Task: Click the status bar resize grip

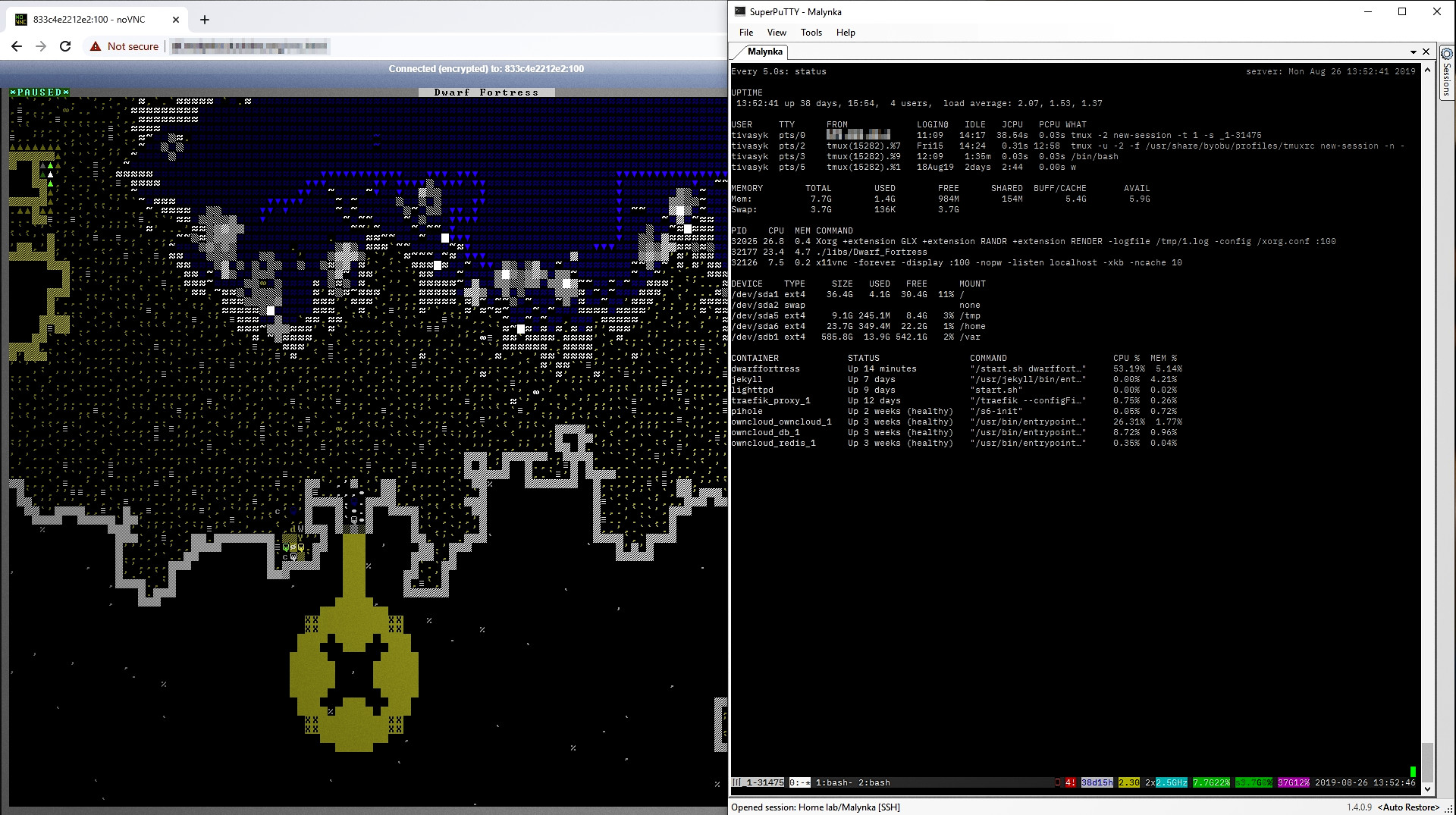Action: (1448, 808)
